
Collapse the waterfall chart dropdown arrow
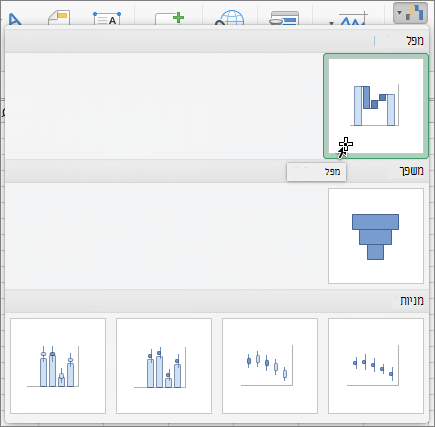(x=399, y=13)
